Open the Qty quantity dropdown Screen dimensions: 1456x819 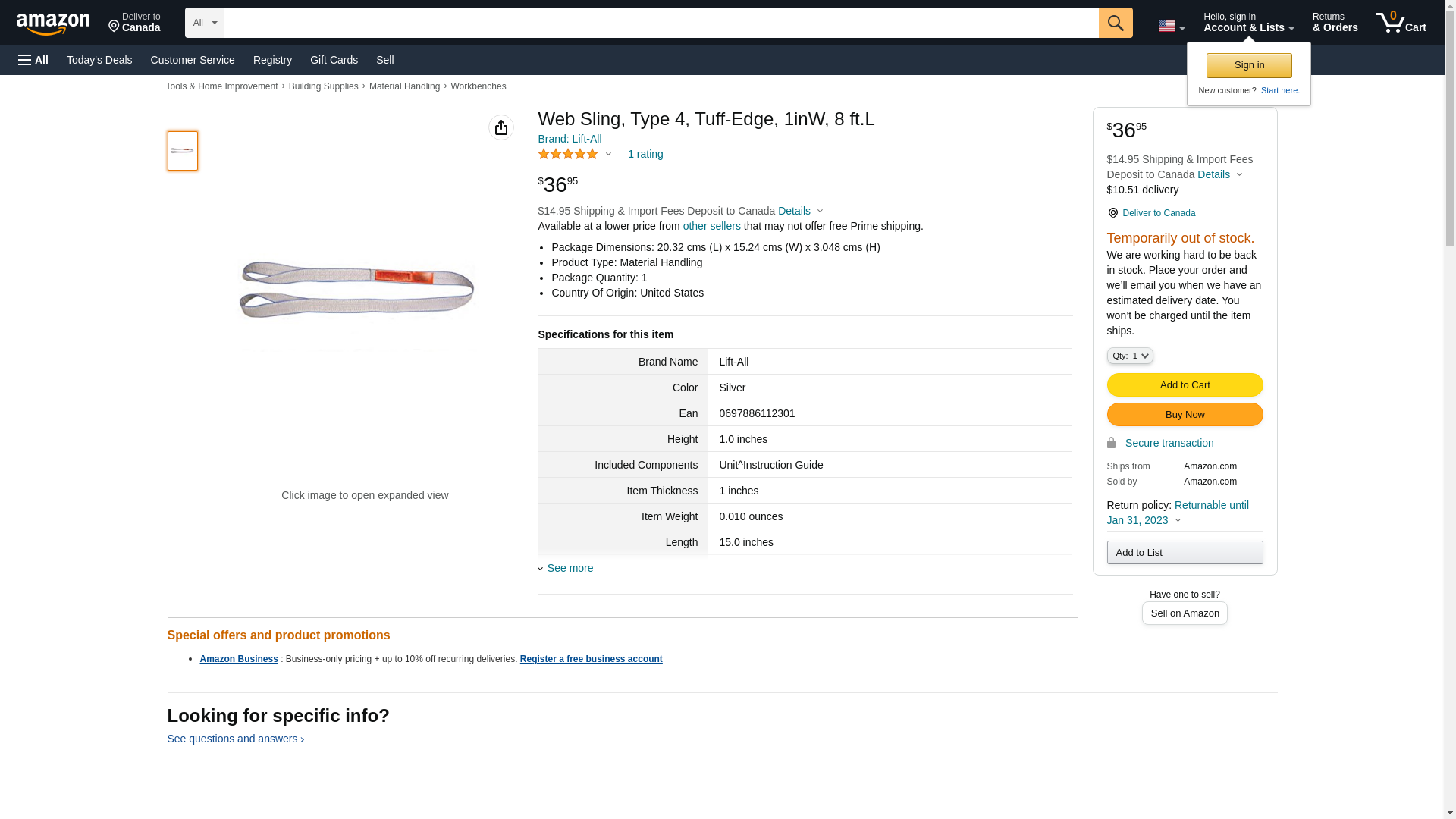pos(1129,356)
